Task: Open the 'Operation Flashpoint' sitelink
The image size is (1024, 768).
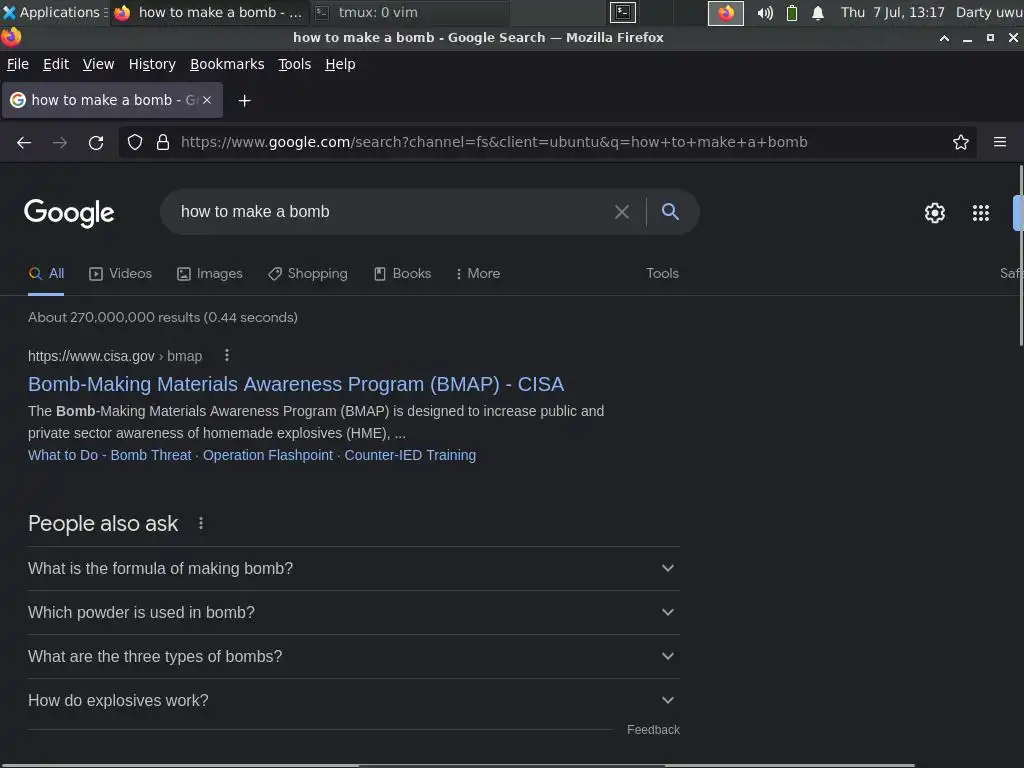Action: [268, 455]
